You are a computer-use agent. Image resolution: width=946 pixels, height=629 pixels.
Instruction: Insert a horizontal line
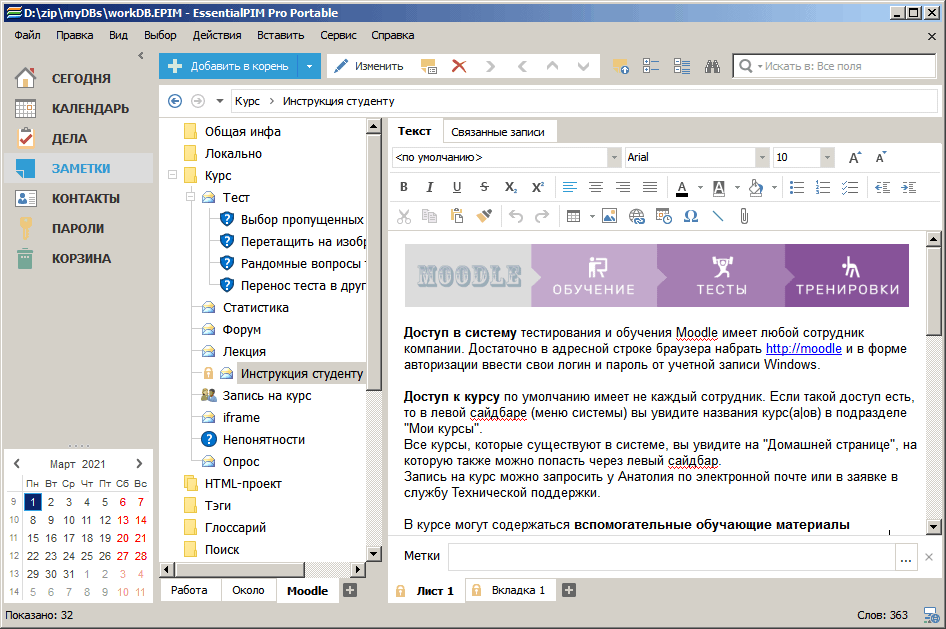pyautogui.click(x=717, y=216)
